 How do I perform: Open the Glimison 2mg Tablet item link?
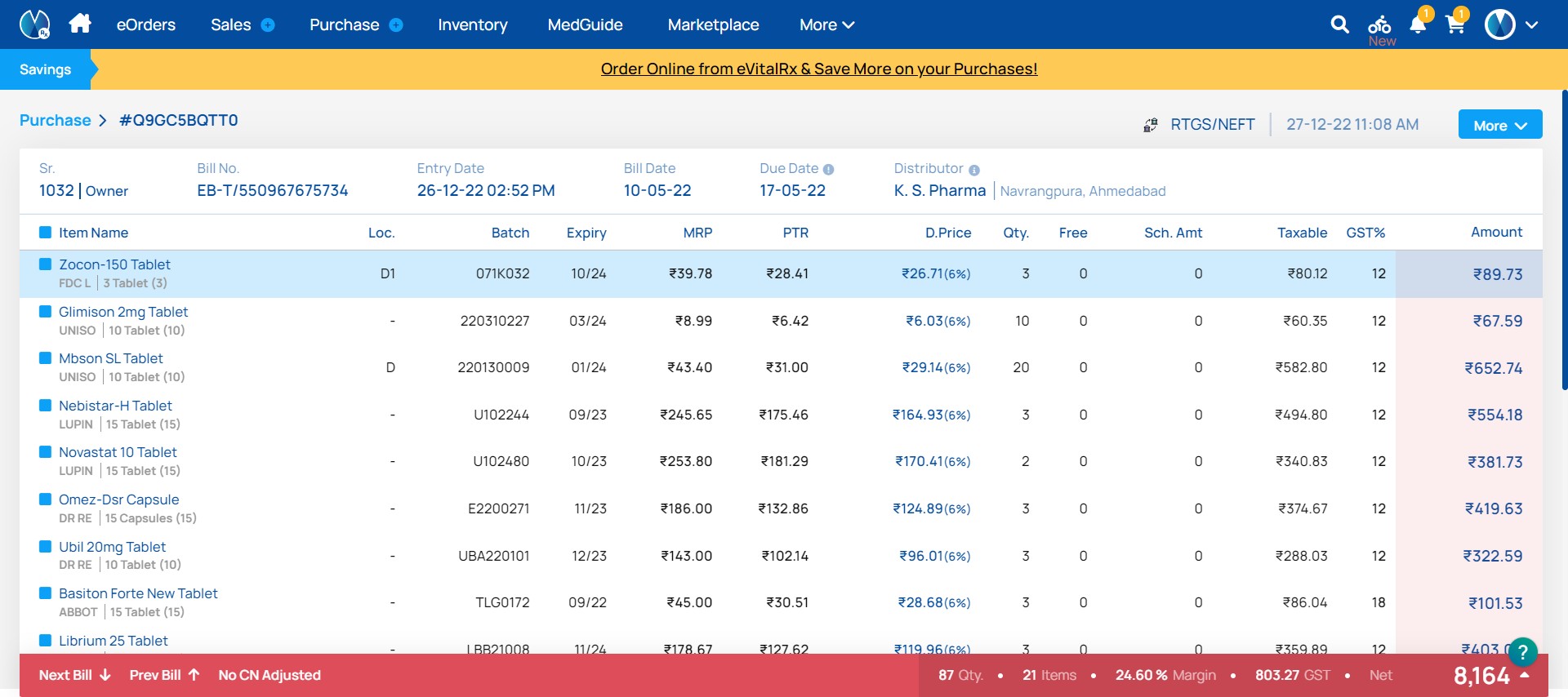[123, 312]
